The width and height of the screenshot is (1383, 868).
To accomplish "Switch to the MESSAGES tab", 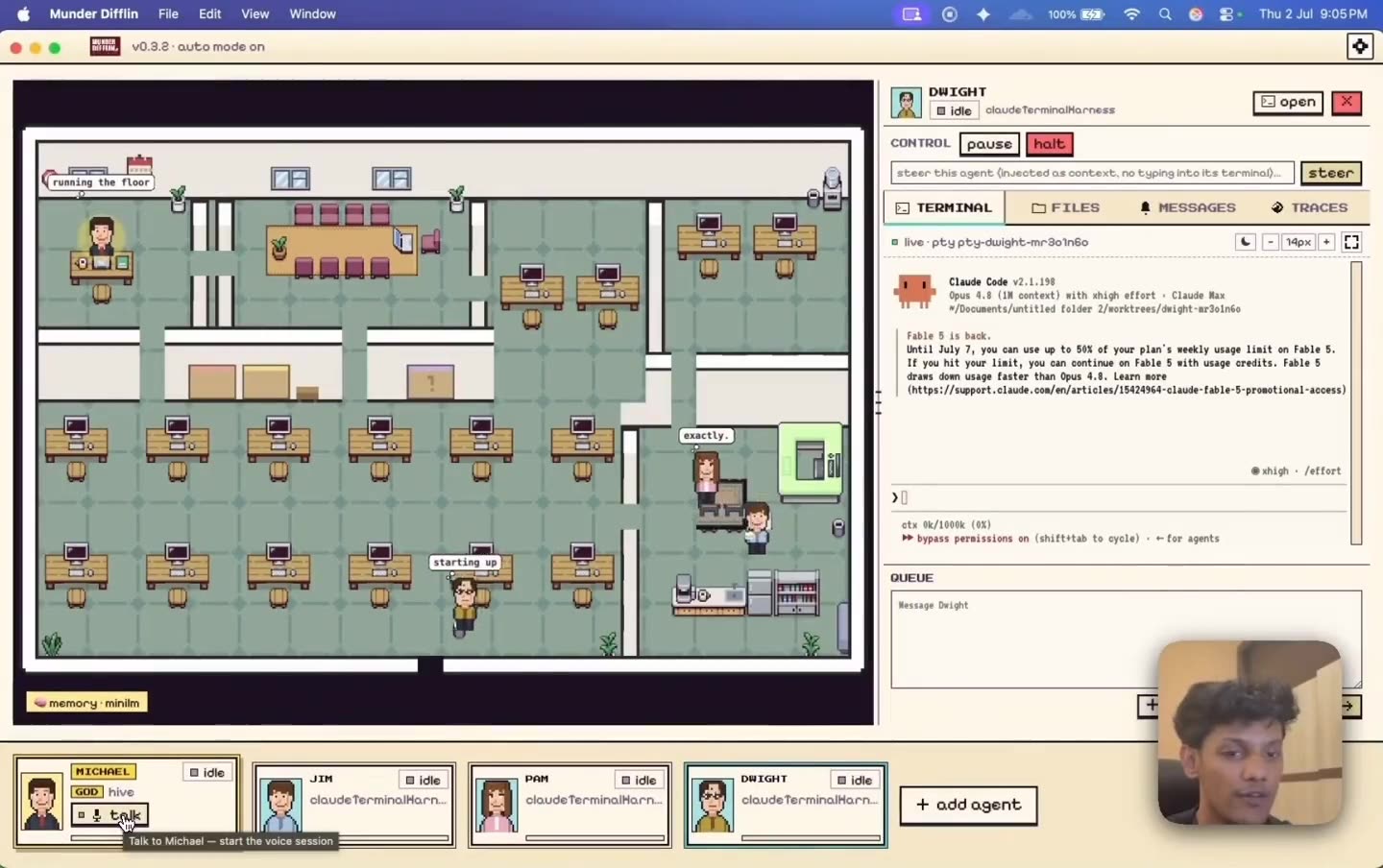I will coord(1187,207).
